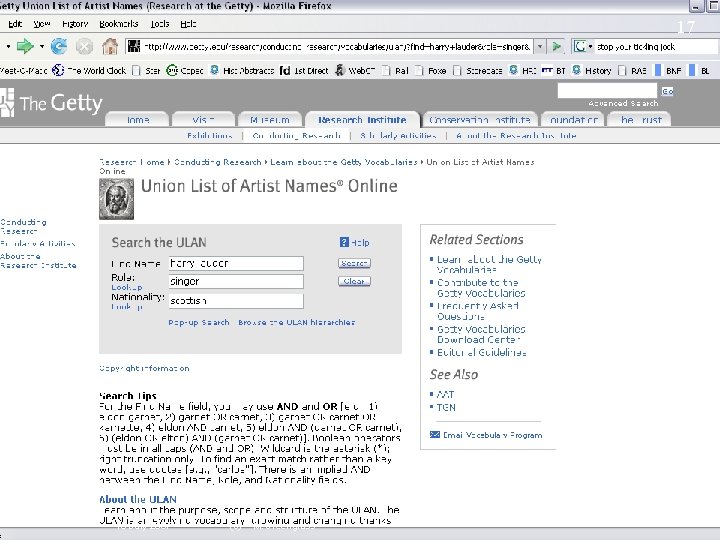Click the artist portrait thumbnail
The image size is (720, 540).
point(117,198)
